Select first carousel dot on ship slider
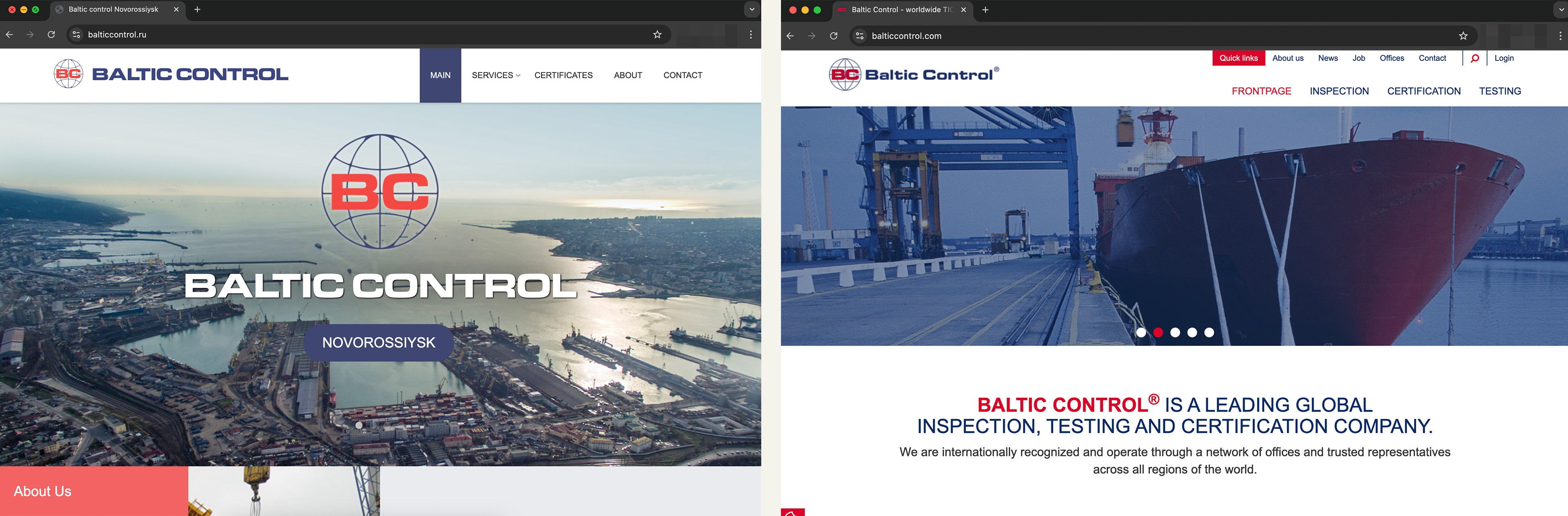This screenshot has height=516, width=1568. (1141, 332)
